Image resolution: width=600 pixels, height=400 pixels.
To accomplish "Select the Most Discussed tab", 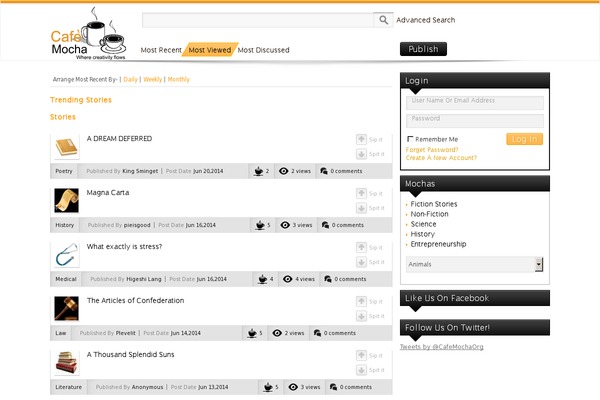I will click(264, 50).
